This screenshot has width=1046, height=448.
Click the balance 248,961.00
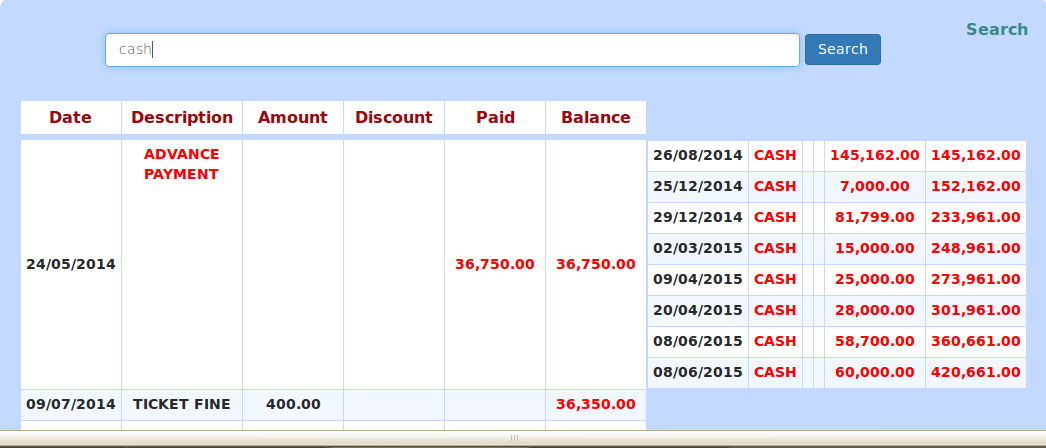pos(976,248)
